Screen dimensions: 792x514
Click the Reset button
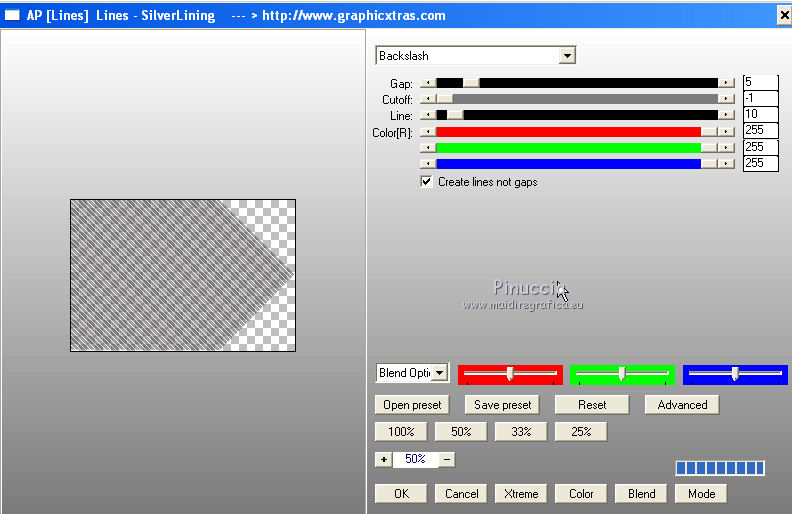(x=592, y=405)
